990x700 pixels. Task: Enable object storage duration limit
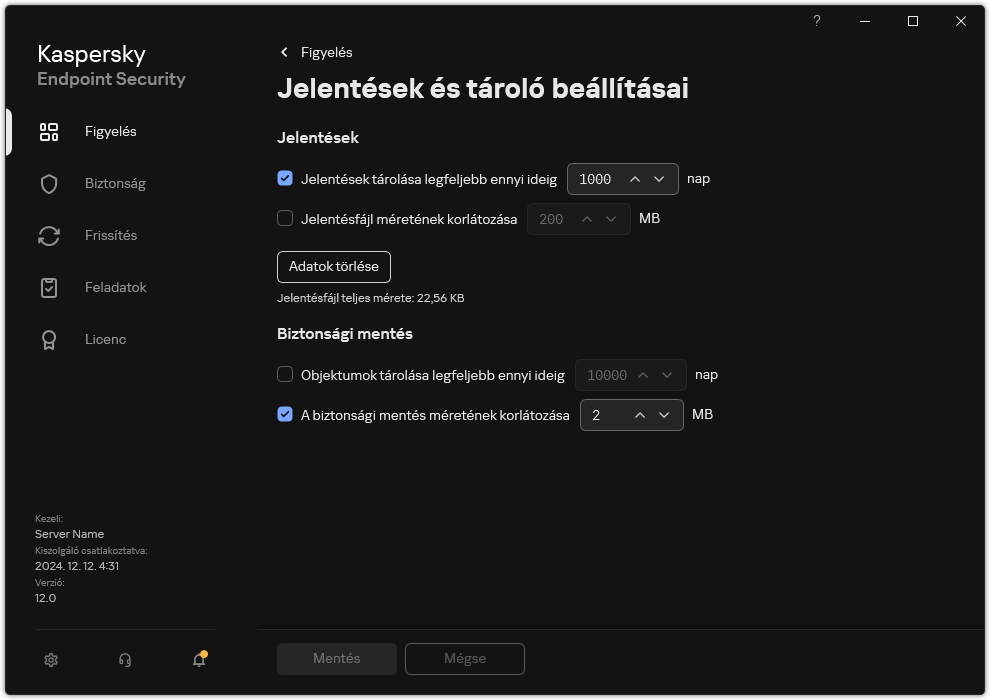tap(285, 374)
